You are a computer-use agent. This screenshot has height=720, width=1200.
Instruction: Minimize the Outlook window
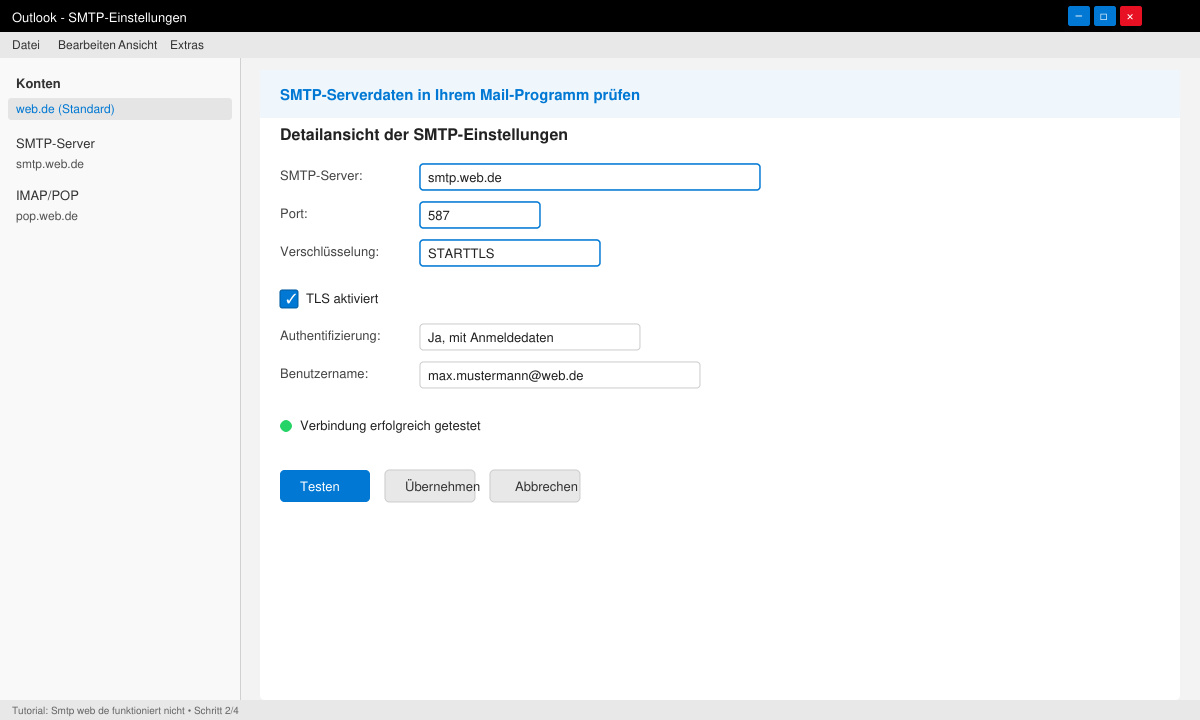[x=1079, y=16]
